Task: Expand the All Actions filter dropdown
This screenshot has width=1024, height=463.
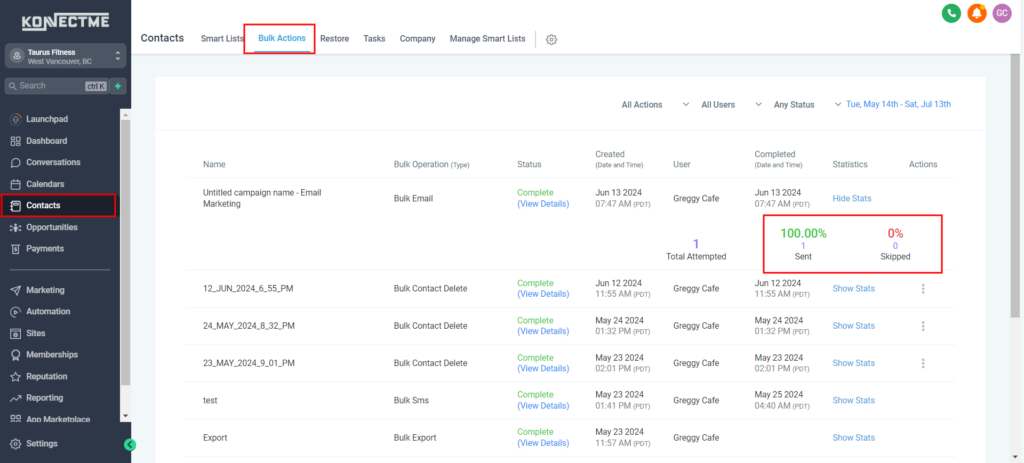Action: click(655, 104)
